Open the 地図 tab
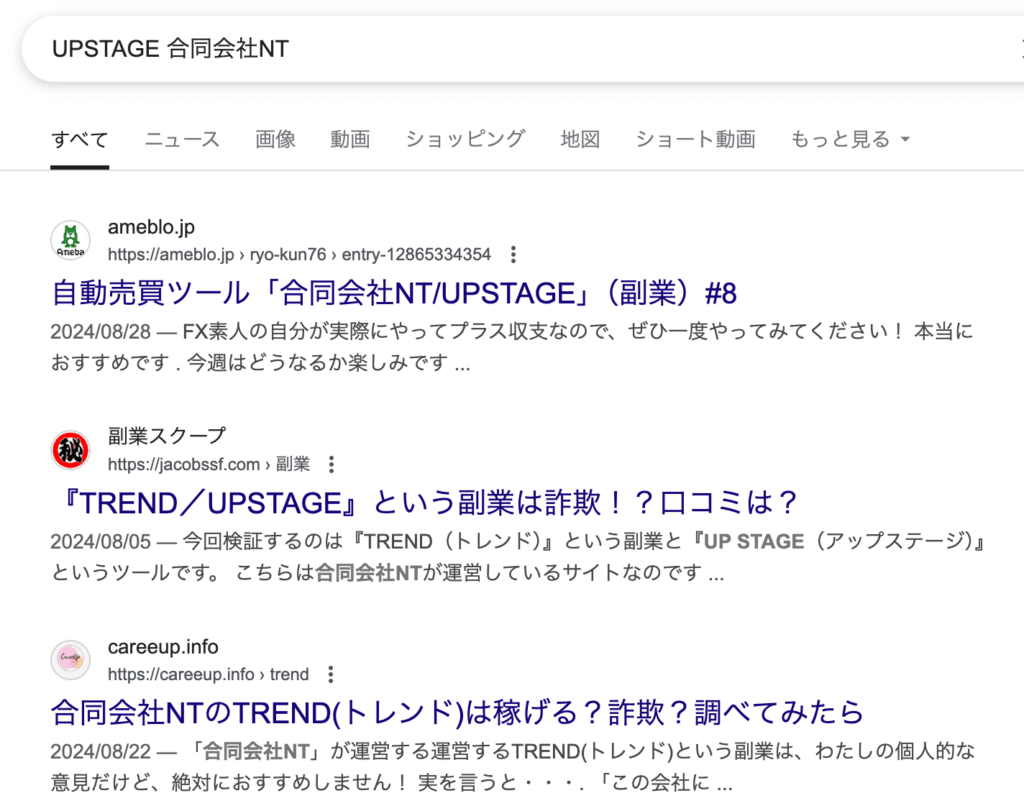This screenshot has width=1024, height=811. [x=580, y=139]
